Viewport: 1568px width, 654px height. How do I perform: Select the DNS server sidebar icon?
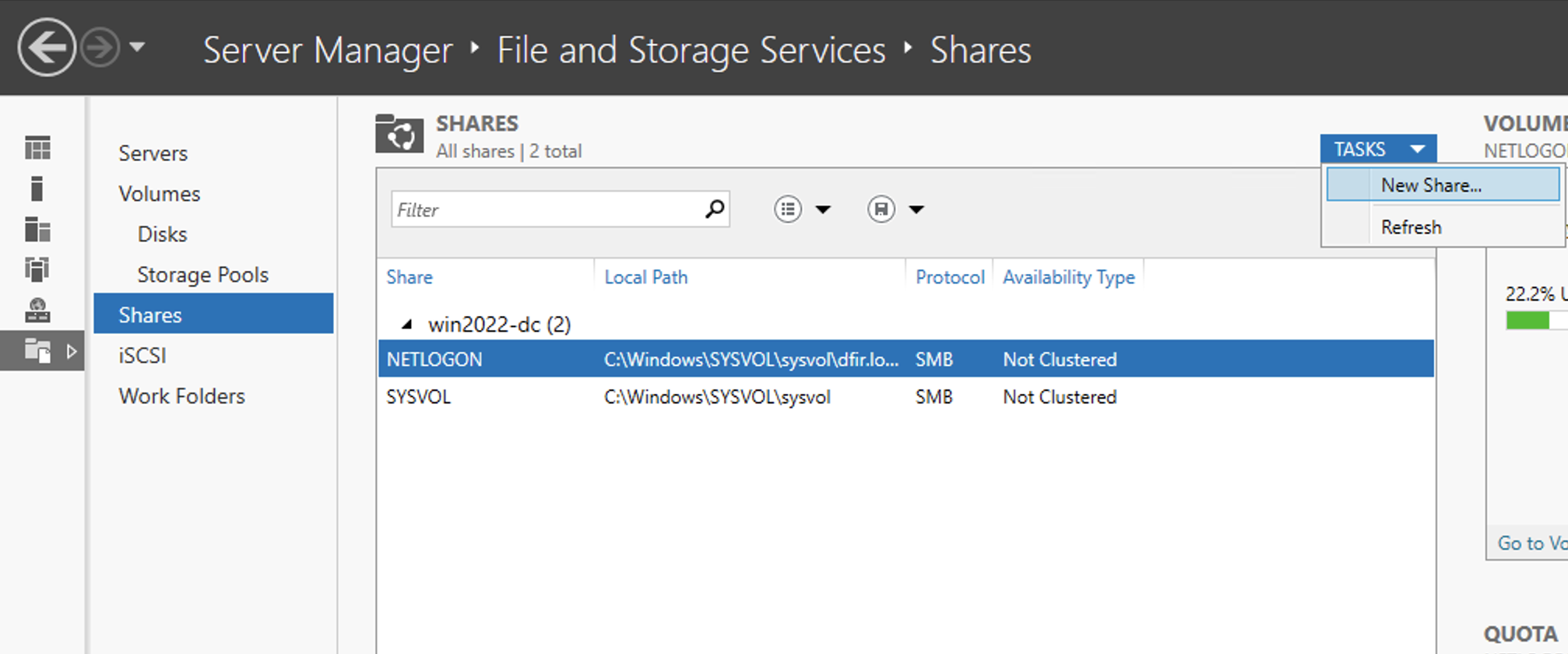click(37, 310)
